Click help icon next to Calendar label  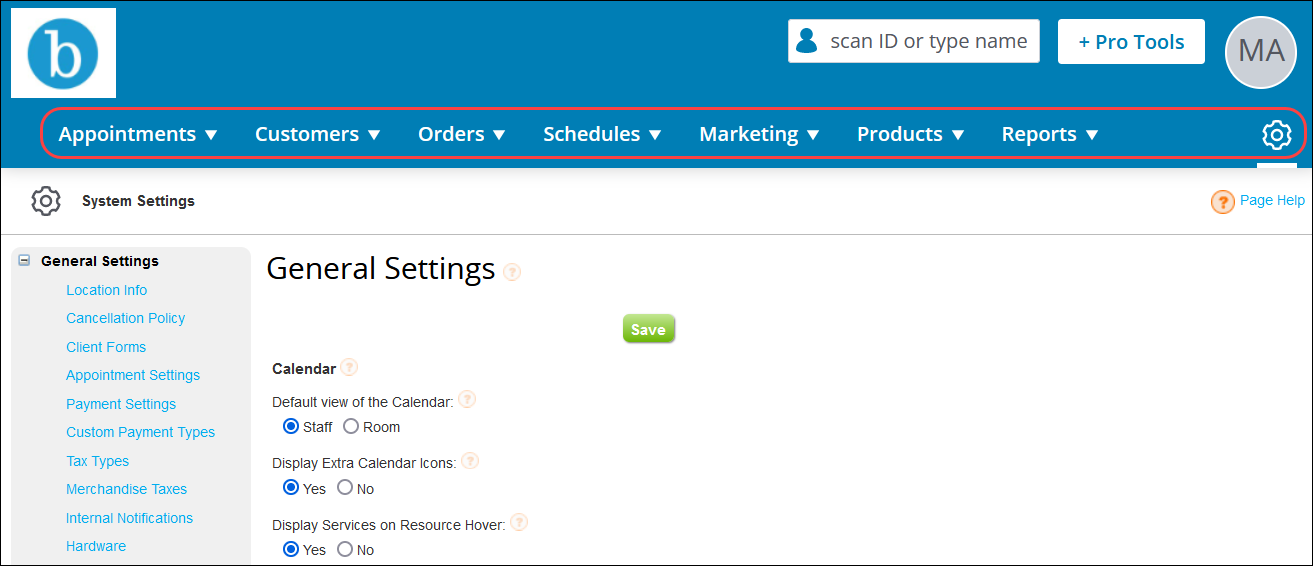click(349, 368)
